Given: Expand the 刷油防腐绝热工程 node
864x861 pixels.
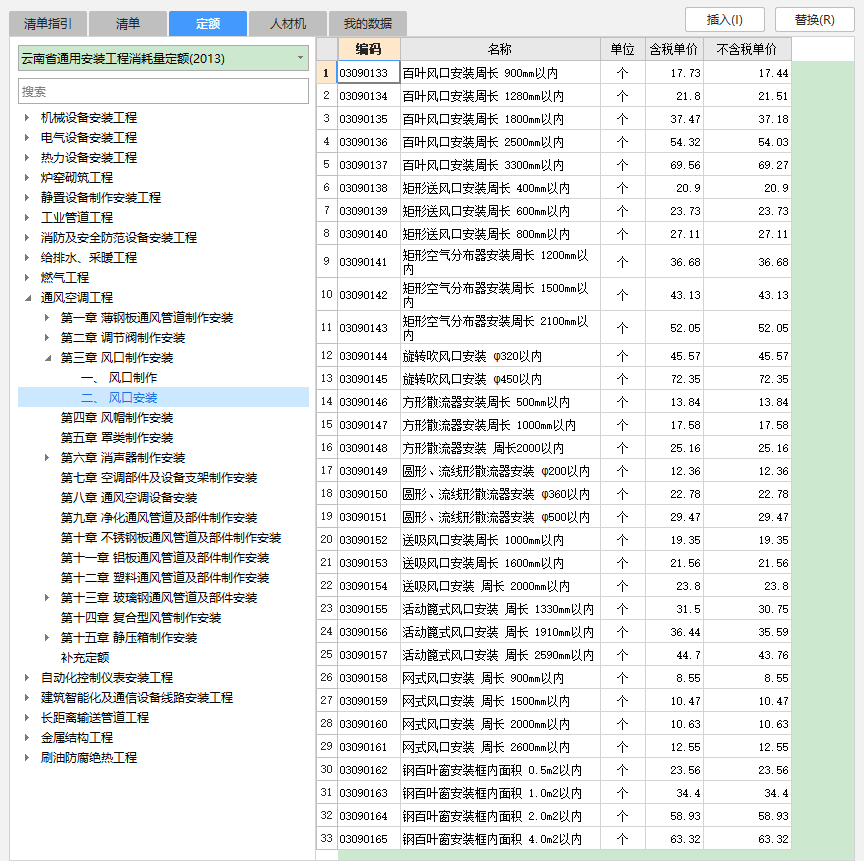Looking at the screenshot, I should point(27,758).
